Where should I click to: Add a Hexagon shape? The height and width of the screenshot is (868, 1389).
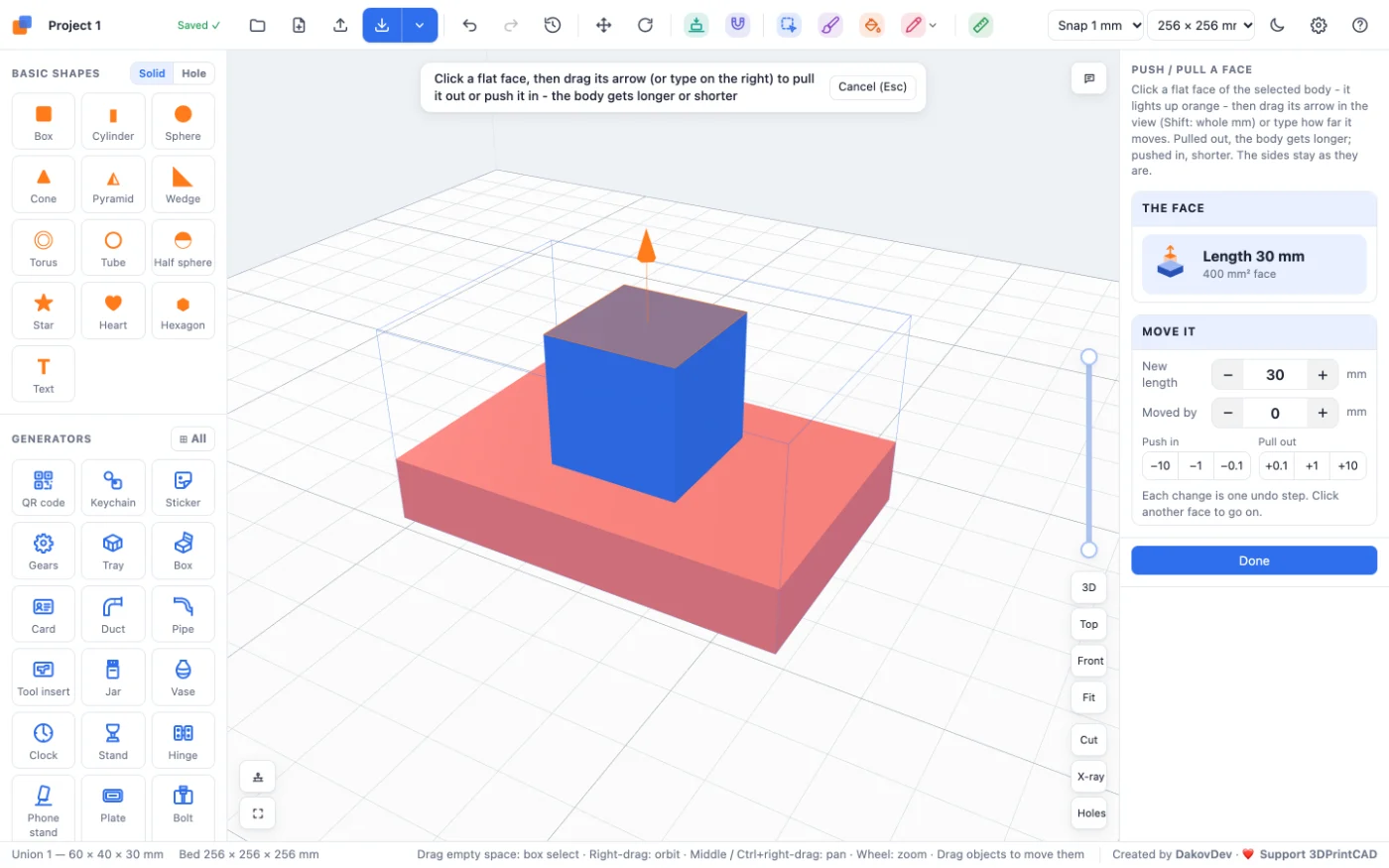(x=183, y=310)
